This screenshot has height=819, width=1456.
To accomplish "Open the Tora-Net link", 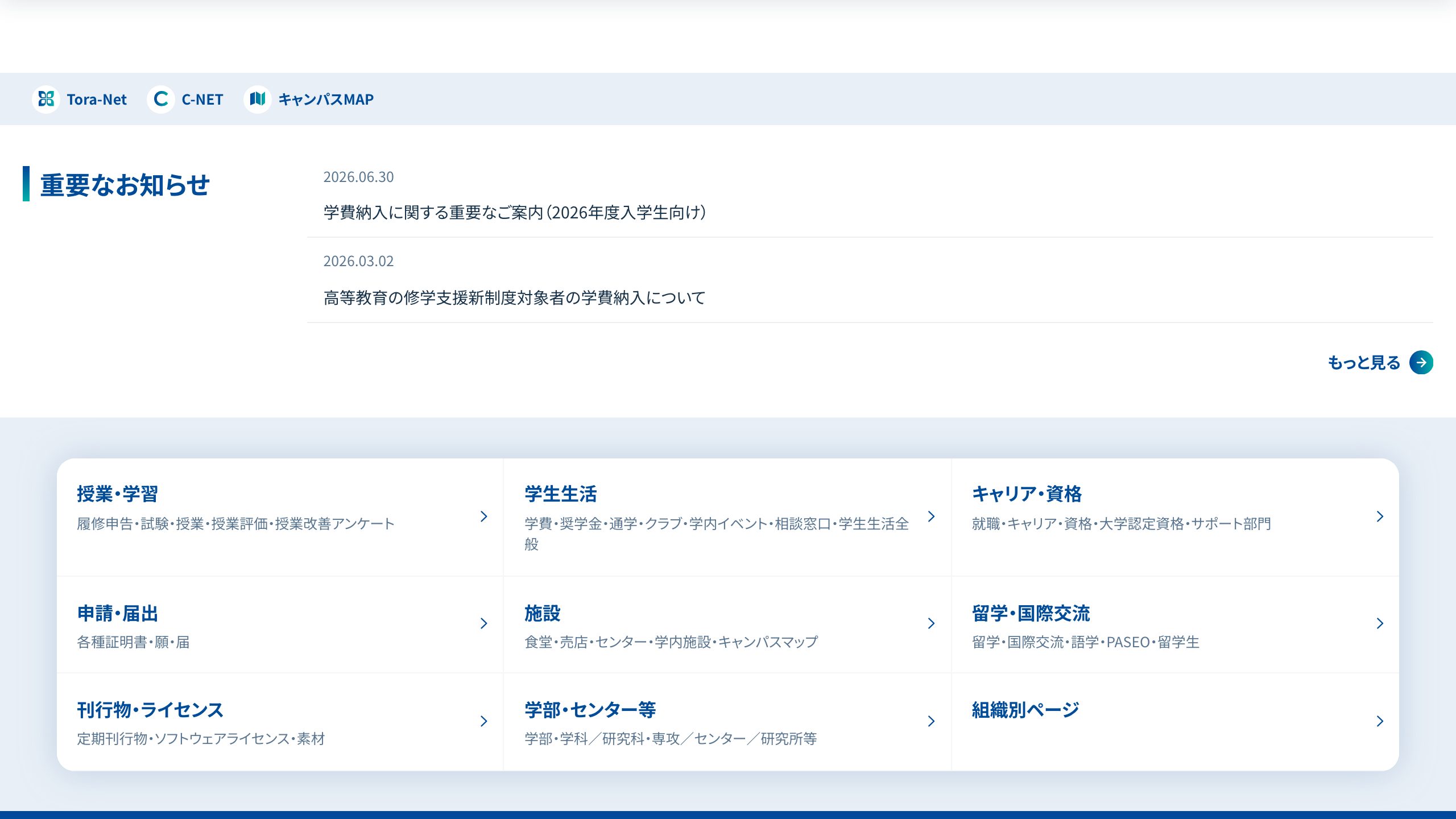I will pyautogui.click(x=80, y=99).
